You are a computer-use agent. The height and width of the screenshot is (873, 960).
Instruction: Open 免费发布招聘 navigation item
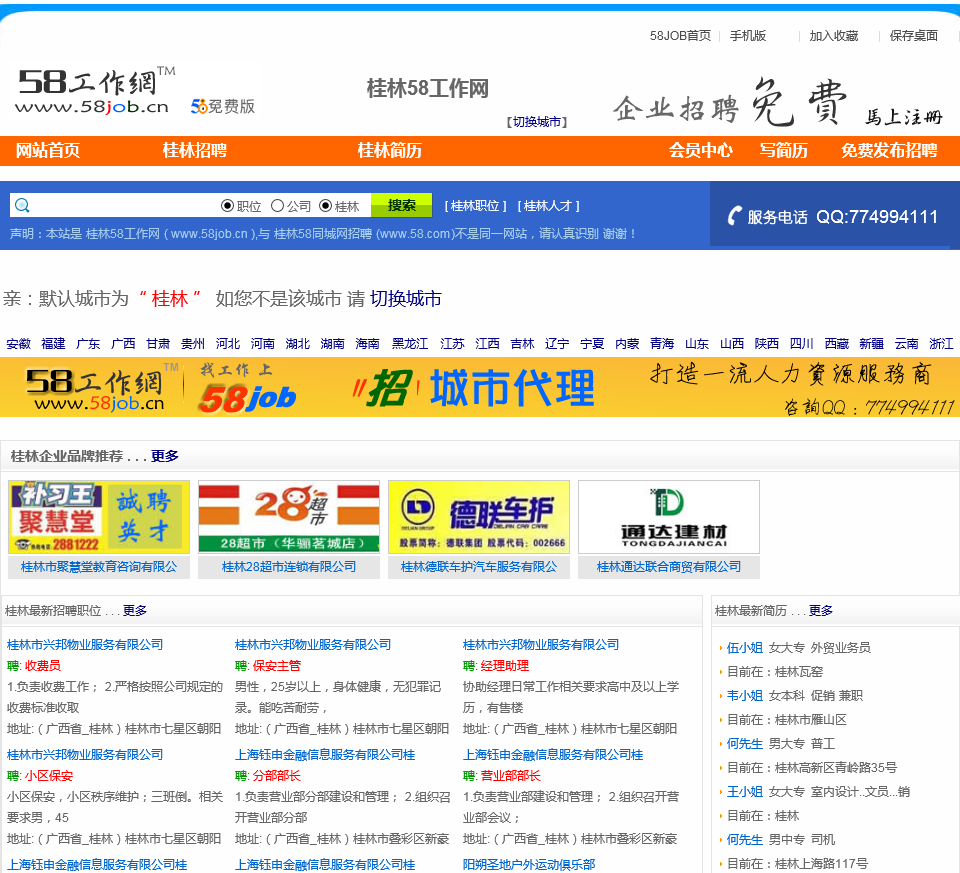[x=889, y=151]
